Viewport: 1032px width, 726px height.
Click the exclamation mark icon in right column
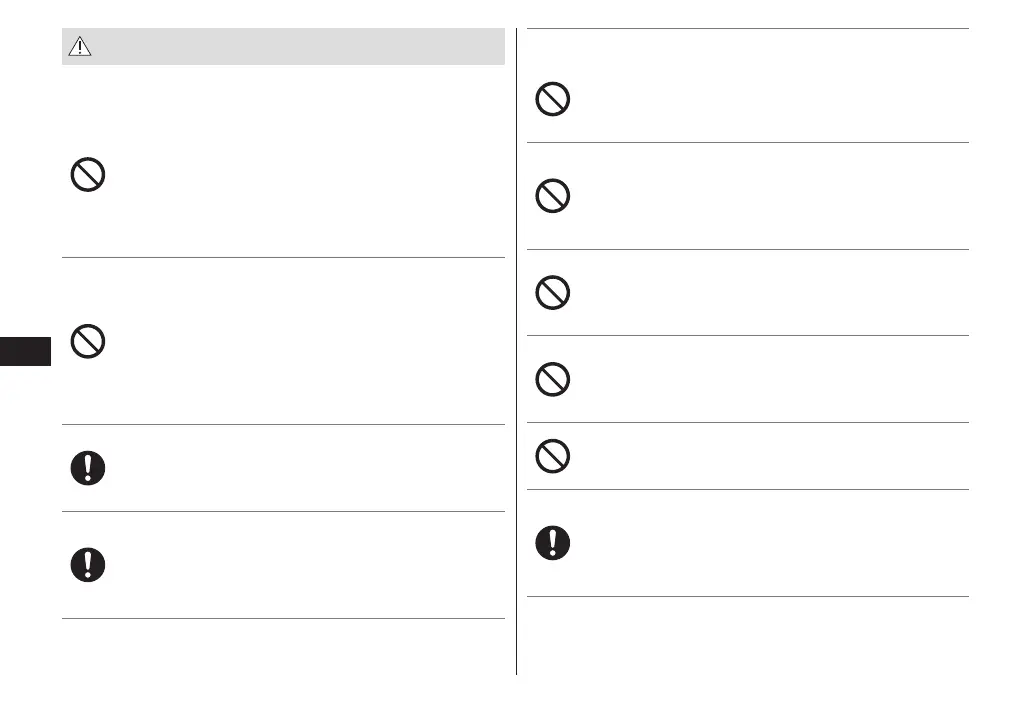click(553, 542)
